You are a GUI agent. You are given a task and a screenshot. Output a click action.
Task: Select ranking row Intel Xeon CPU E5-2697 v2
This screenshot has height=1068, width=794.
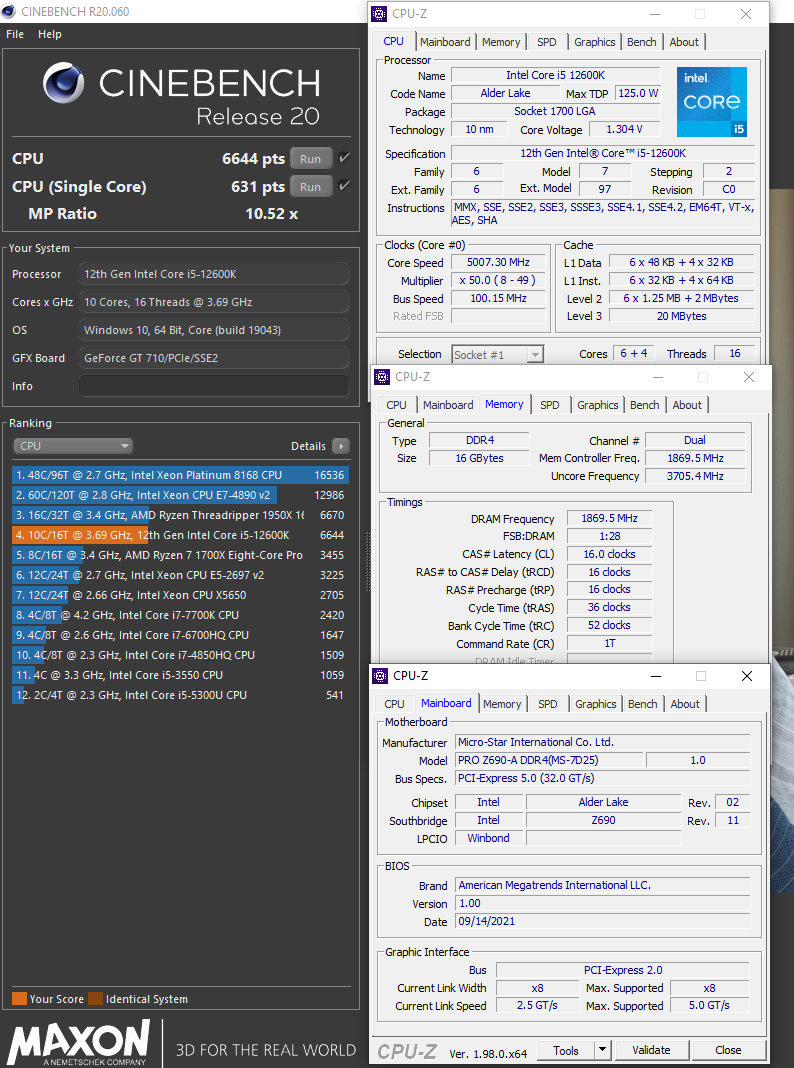180,575
